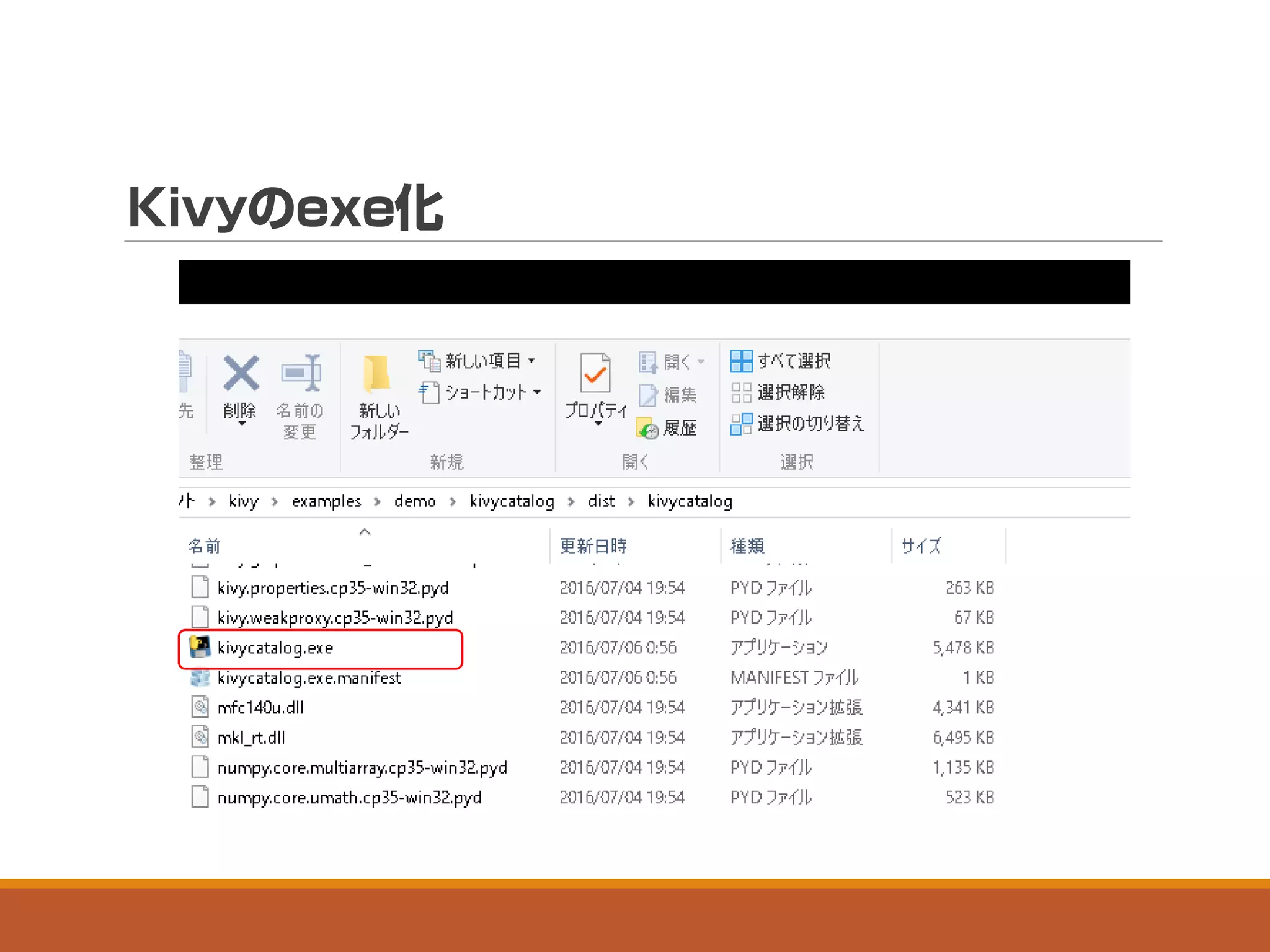
Task: Open the Properties dropdown arrow
Action: coord(598,424)
